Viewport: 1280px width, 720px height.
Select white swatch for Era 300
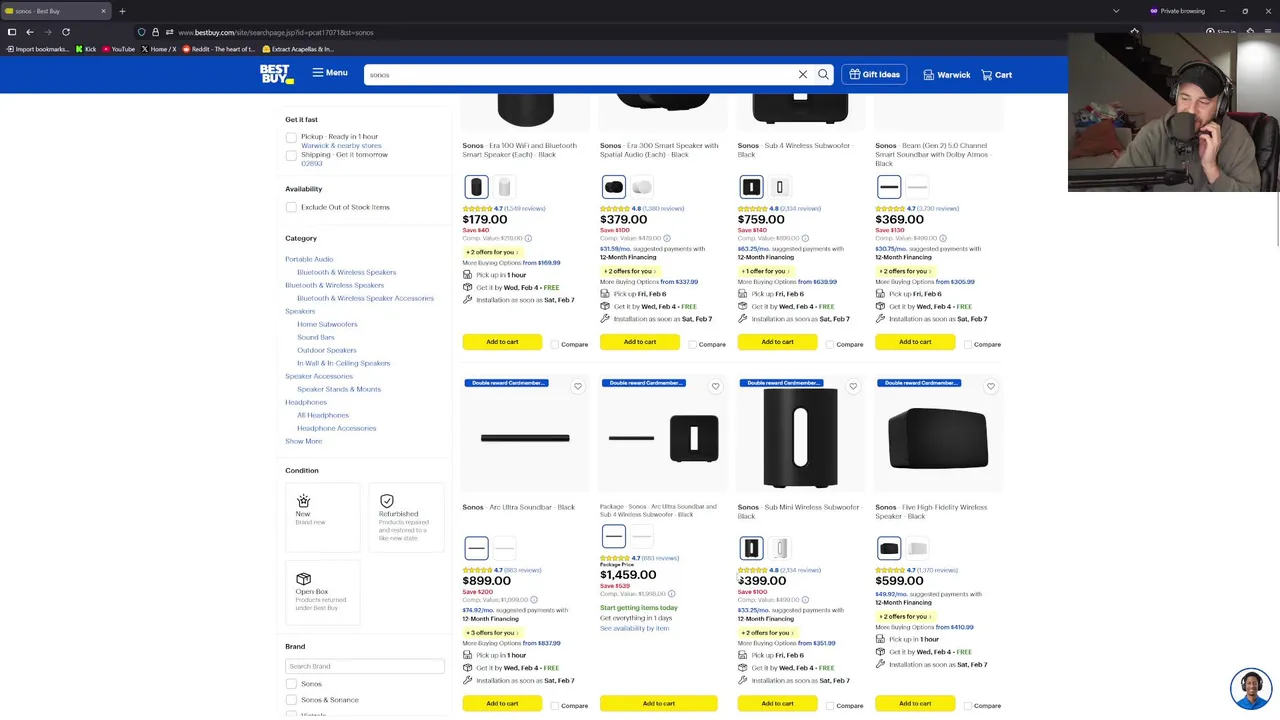pos(642,187)
